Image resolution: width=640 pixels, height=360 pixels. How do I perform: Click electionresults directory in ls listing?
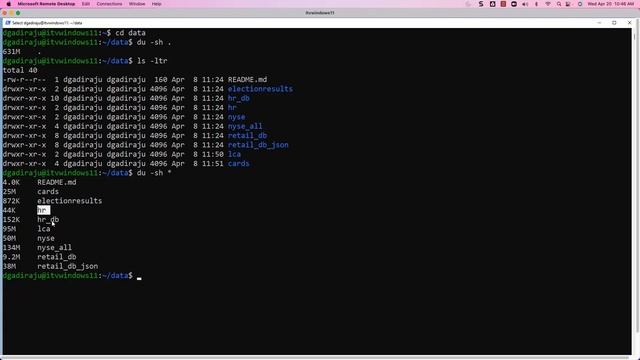pos(260,89)
